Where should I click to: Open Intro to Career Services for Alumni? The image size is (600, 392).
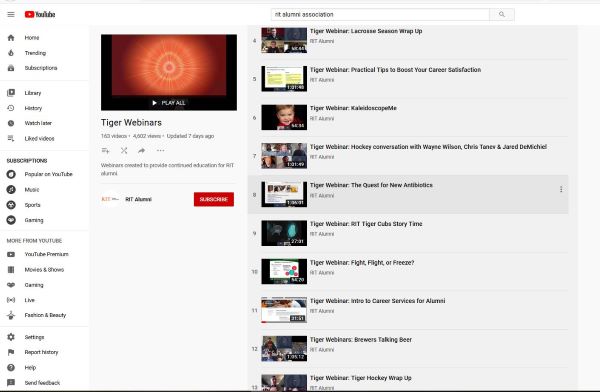tap(377, 301)
